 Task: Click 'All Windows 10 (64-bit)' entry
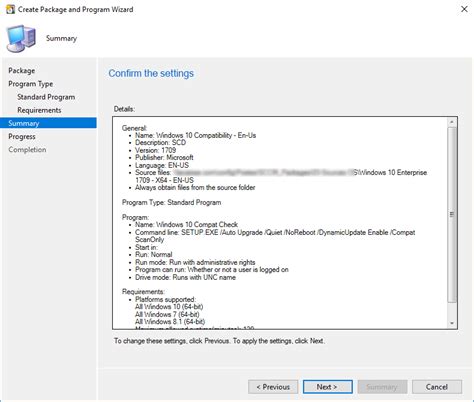pyautogui.click(x=169, y=307)
